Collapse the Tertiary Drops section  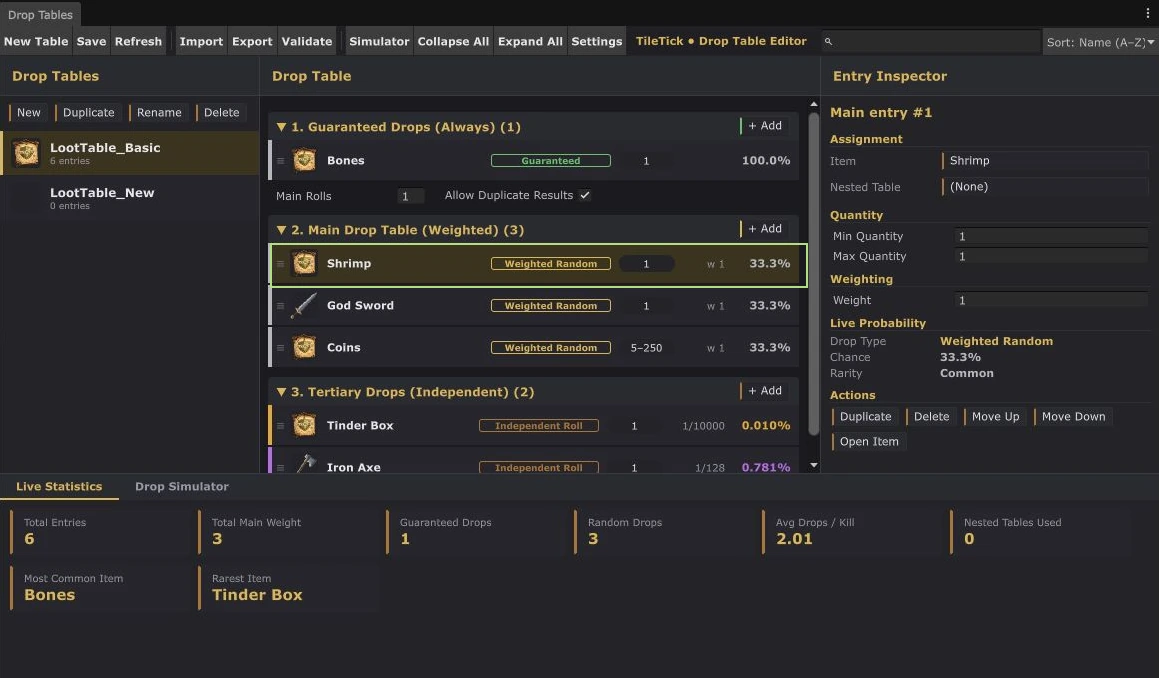point(281,392)
